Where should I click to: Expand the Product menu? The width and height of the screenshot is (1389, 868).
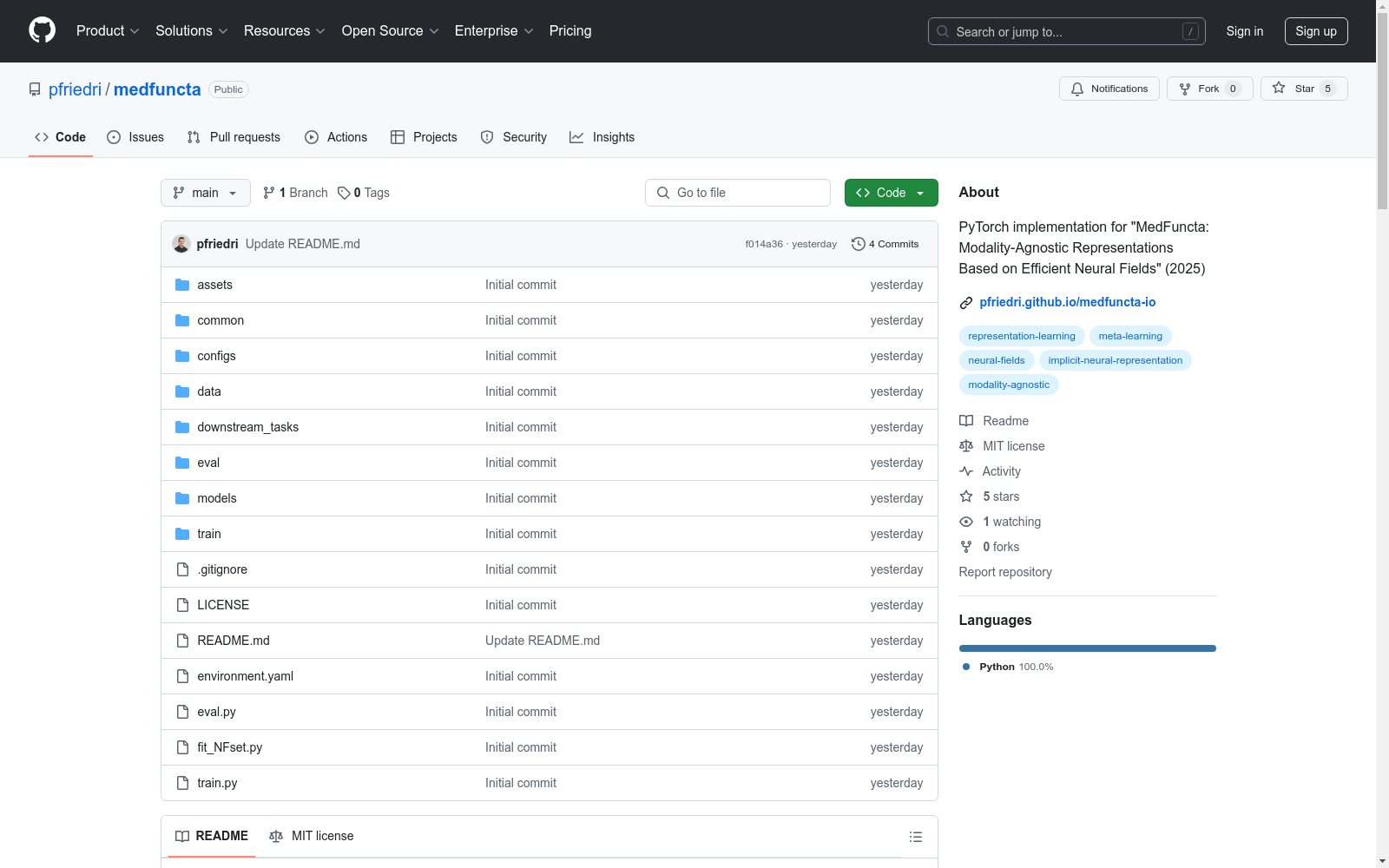click(108, 30)
